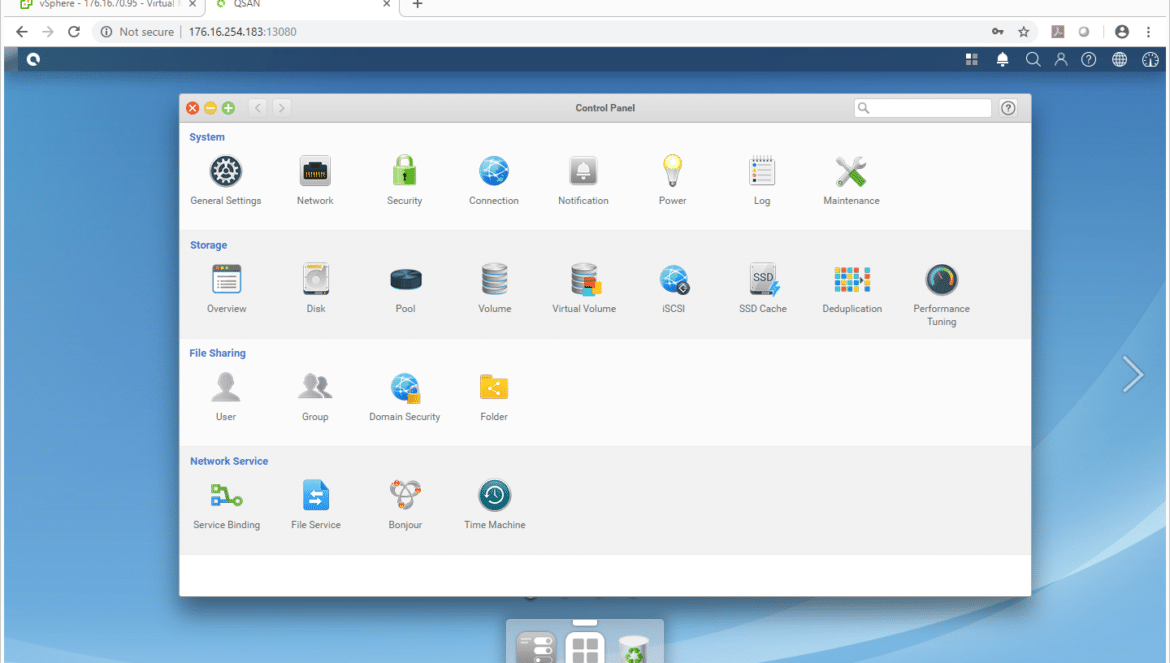This screenshot has width=1170, height=663.
Task: Open the Domain Security icon
Action: click(x=405, y=388)
